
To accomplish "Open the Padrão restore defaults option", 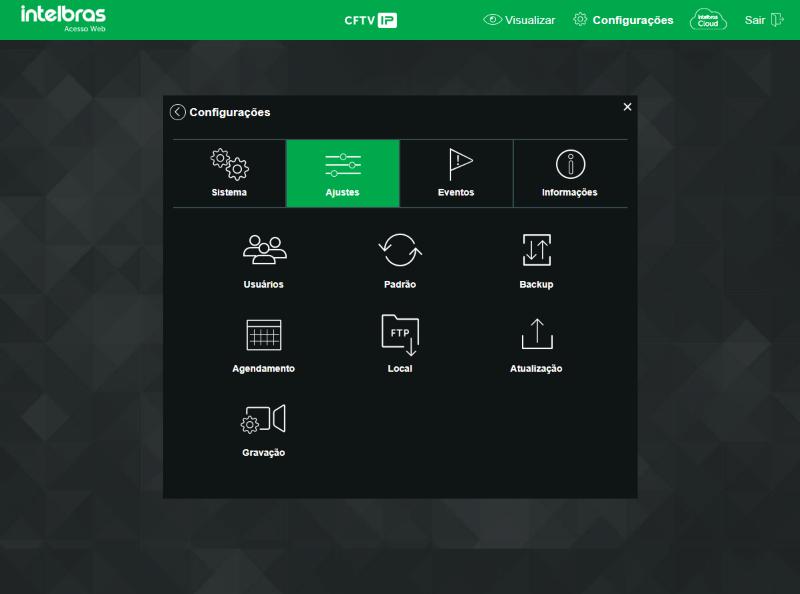I will tap(400, 261).
